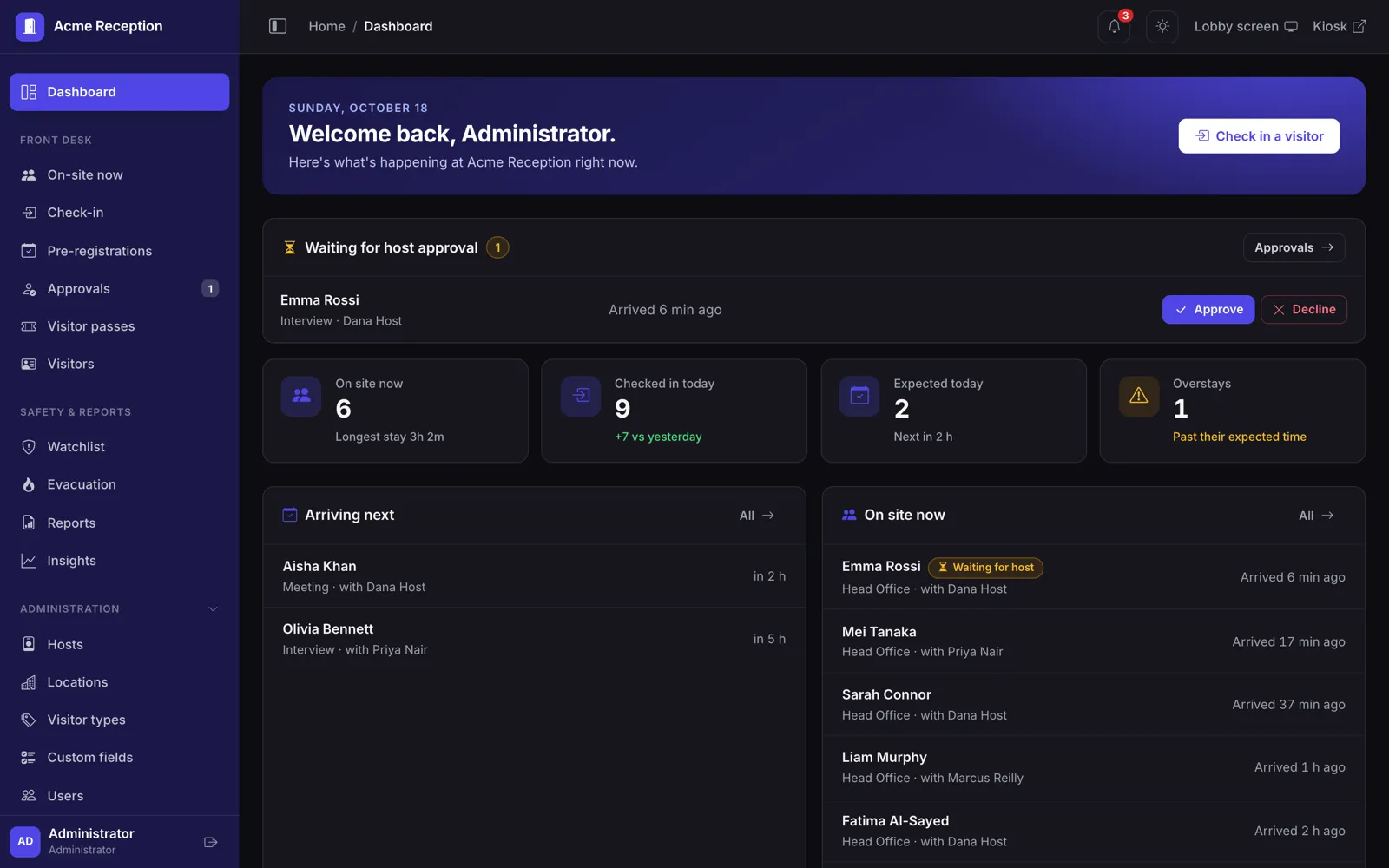Open Dashboard in the sidebar

tap(120, 92)
